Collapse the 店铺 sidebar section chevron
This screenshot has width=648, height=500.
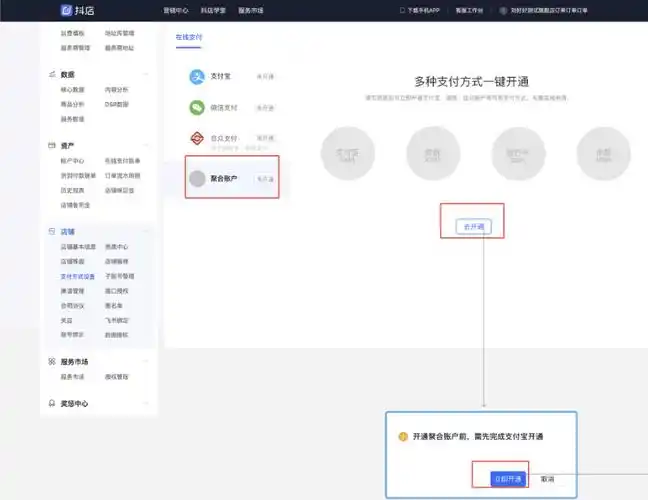click(145, 231)
